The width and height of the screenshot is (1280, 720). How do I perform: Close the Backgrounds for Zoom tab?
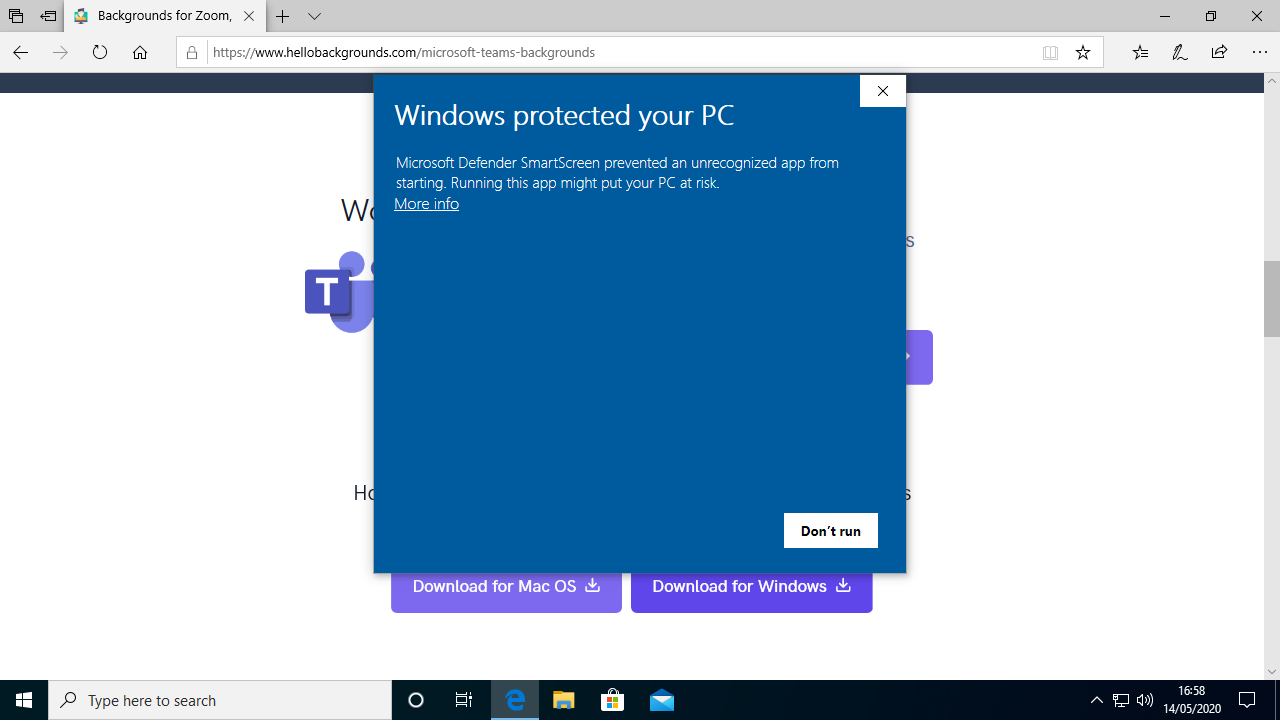250,16
